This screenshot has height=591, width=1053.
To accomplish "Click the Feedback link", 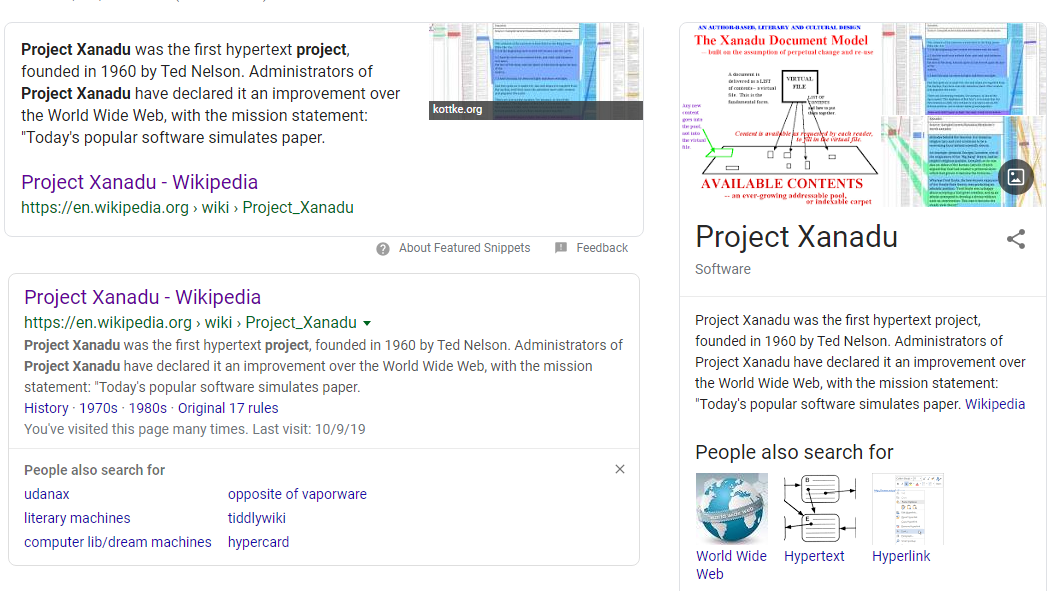I will pos(602,248).
